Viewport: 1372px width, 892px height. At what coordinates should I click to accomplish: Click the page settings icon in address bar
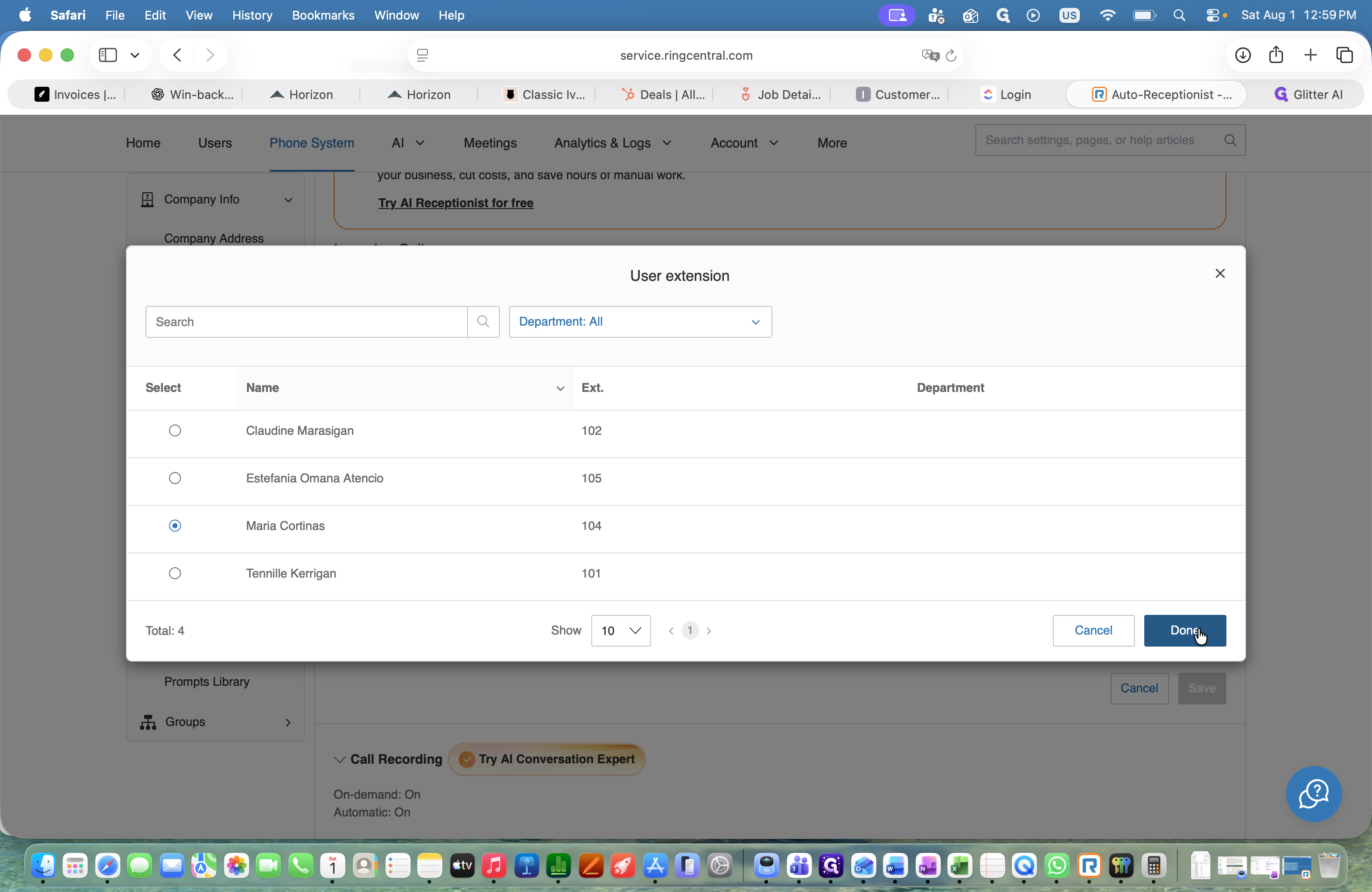pyautogui.click(x=422, y=56)
